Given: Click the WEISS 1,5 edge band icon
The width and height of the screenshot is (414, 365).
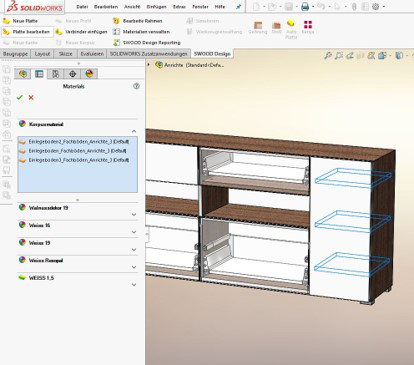Looking at the screenshot, I should tap(22, 278).
